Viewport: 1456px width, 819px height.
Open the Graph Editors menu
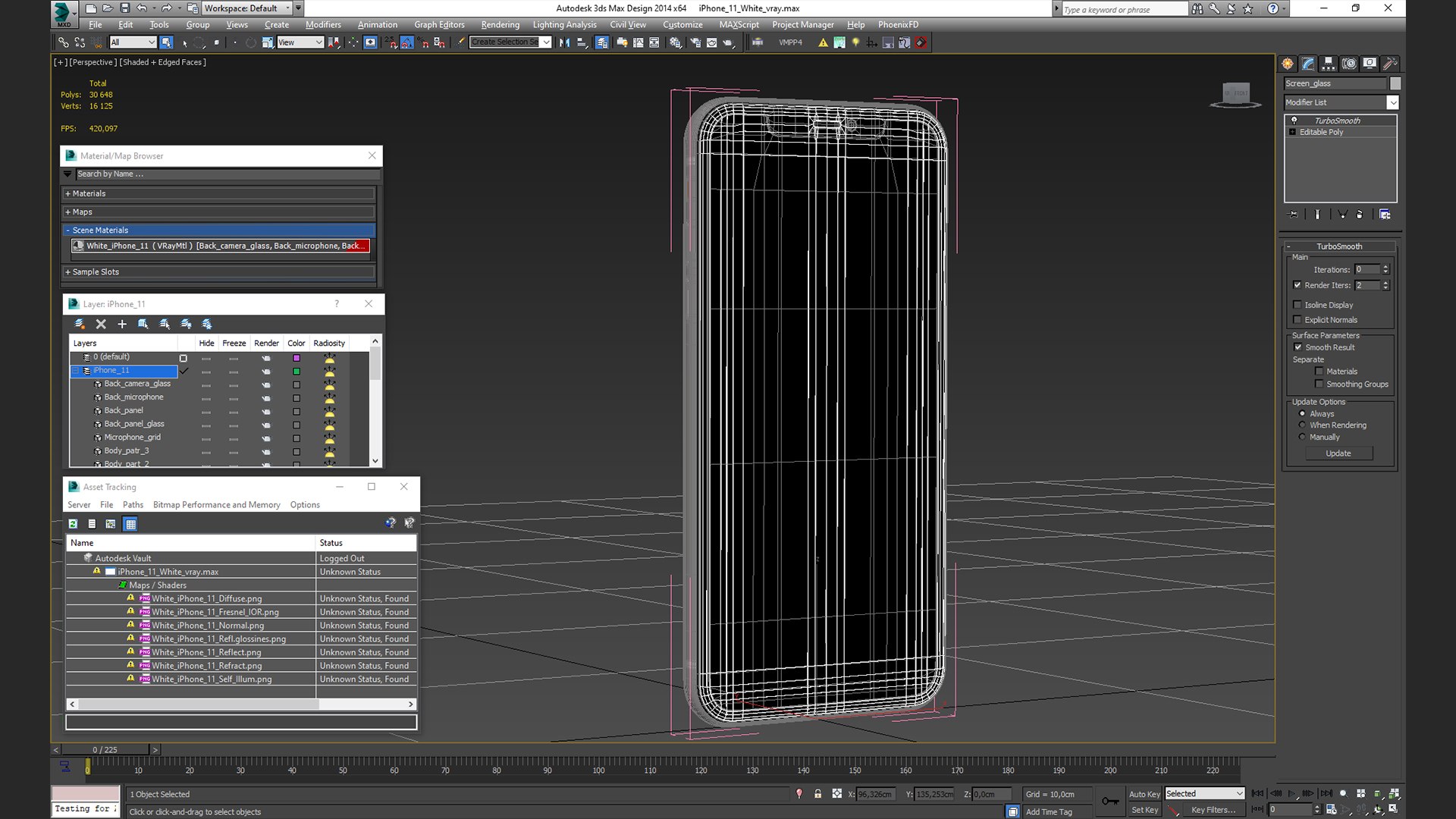(439, 25)
